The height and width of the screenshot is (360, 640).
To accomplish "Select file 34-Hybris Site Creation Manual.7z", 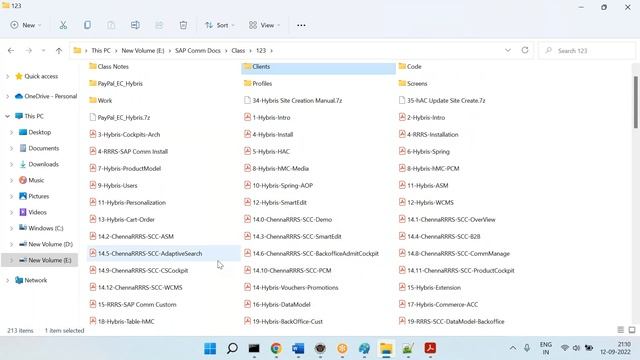I will (293, 100).
